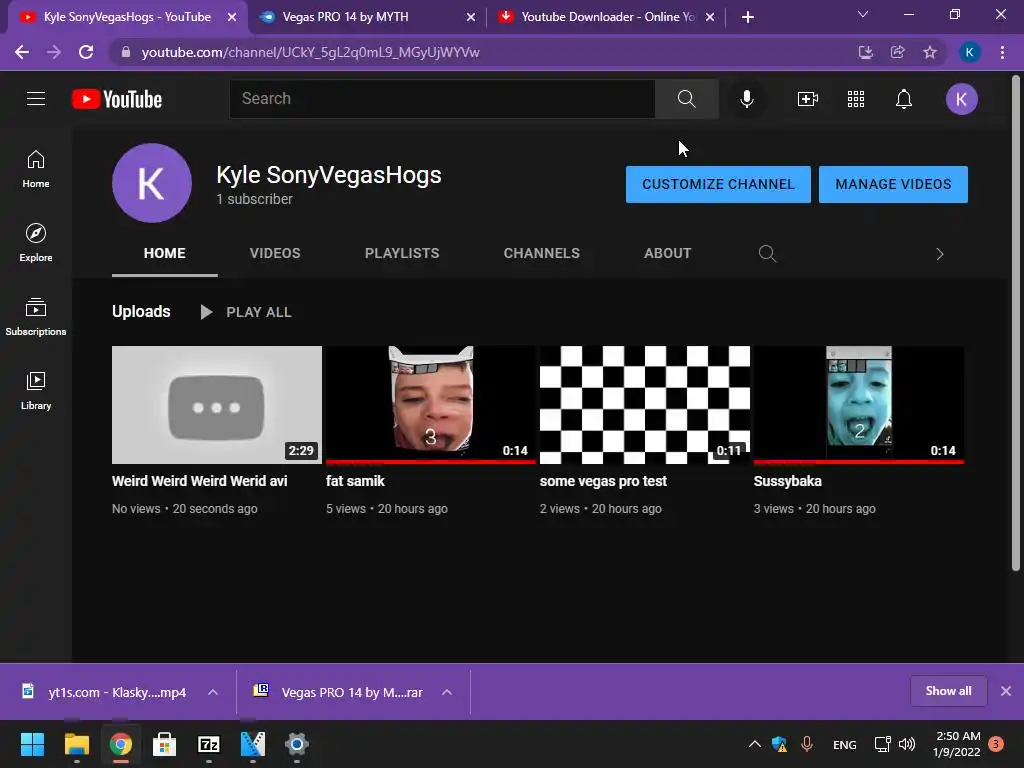Image resolution: width=1024 pixels, height=768 pixels.
Task: Open video title Weird Weird Weird Werid avi
Action: point(199,481)
